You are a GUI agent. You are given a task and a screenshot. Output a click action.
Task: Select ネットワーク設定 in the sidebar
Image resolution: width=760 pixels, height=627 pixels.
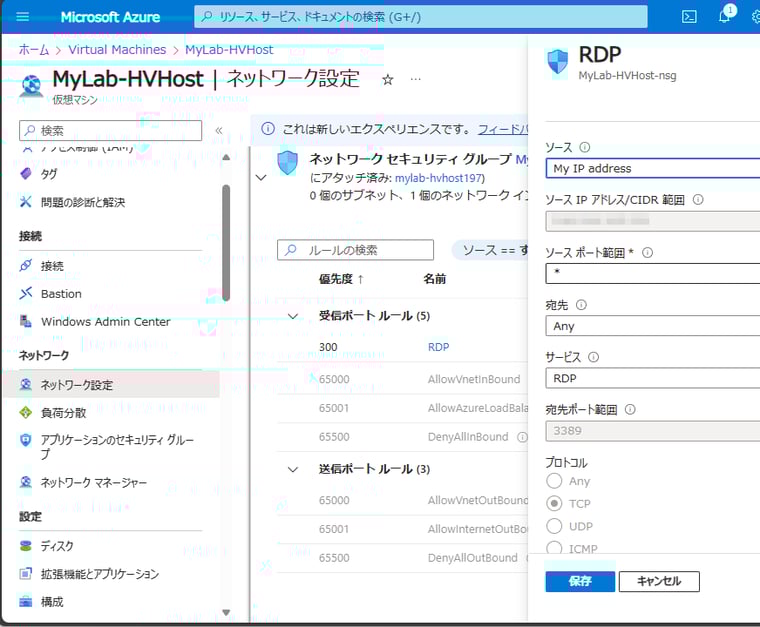(x=111, y=385)
